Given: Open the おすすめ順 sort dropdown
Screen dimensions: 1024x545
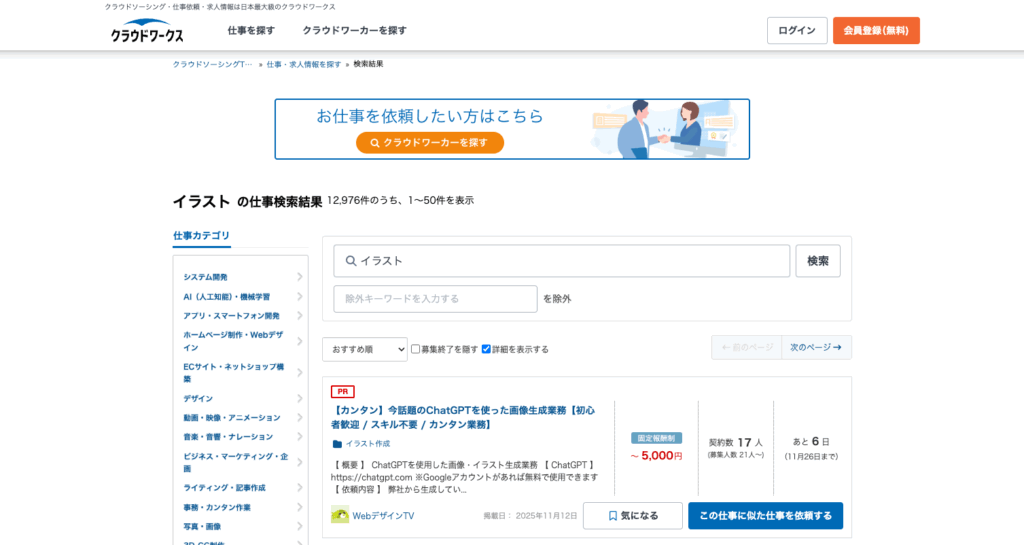Looking at the screenshot, I should [x=364, y=349].
